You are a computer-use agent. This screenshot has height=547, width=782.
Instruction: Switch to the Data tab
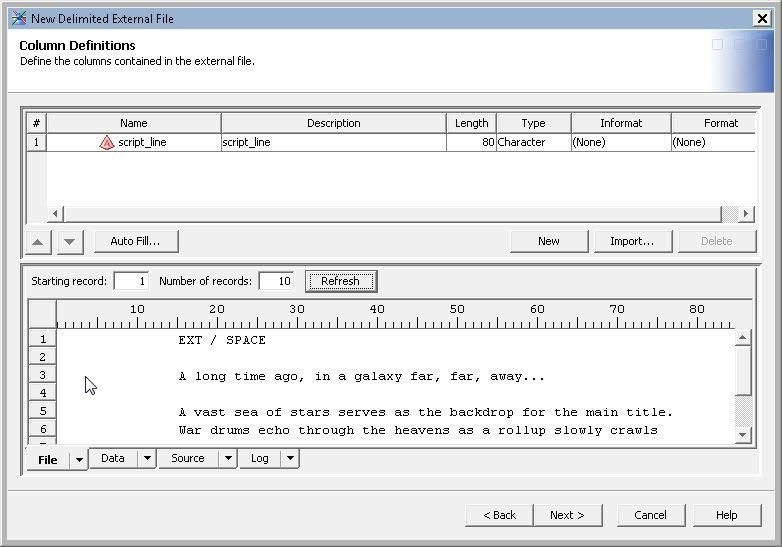(113, 458)
